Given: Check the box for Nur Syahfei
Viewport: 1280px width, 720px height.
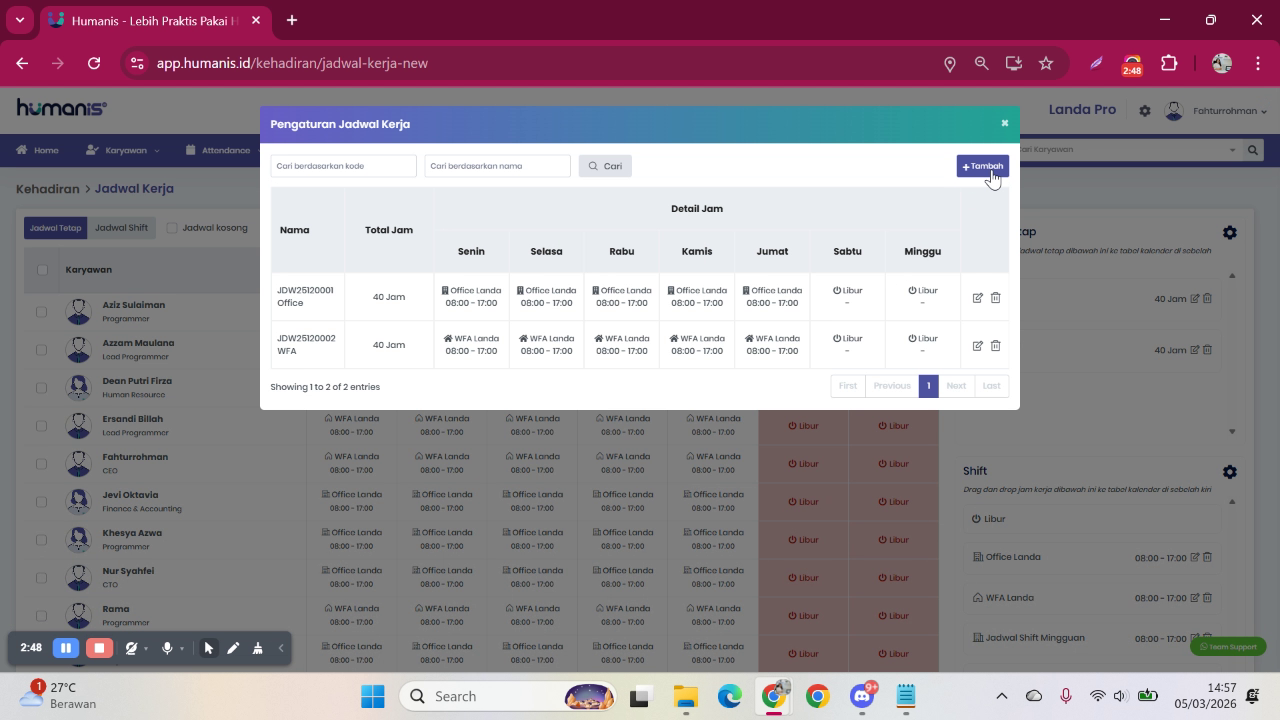Looking at the screenshot, I should tap(42, 578).
